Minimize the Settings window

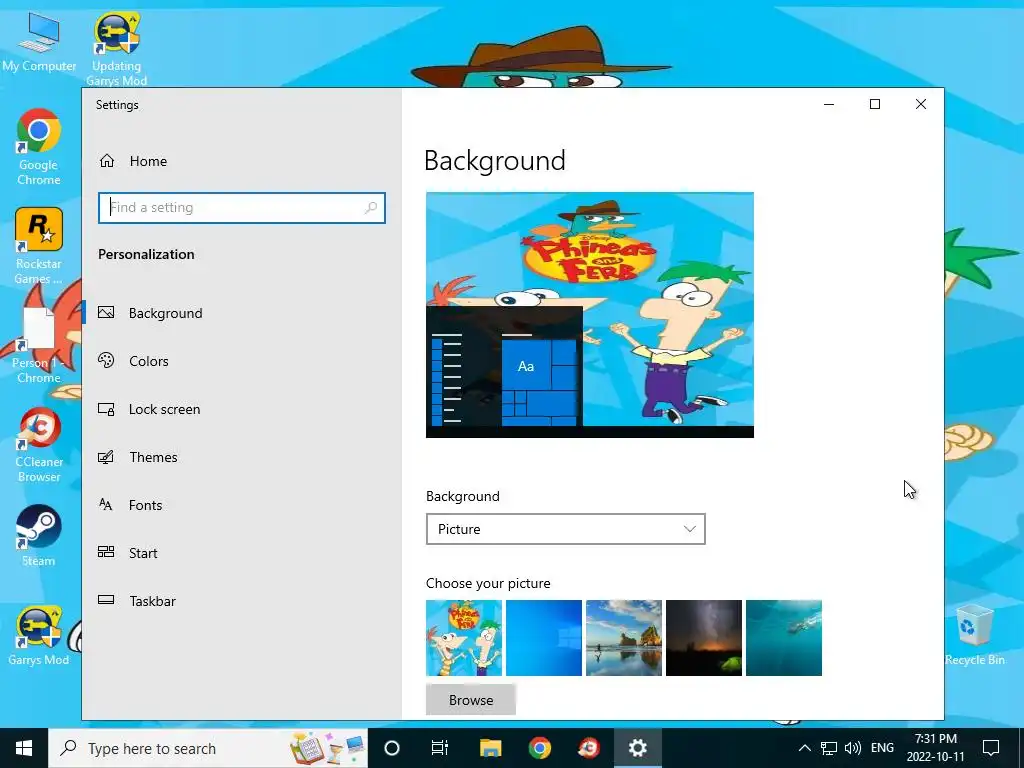(x=829, y=104)
